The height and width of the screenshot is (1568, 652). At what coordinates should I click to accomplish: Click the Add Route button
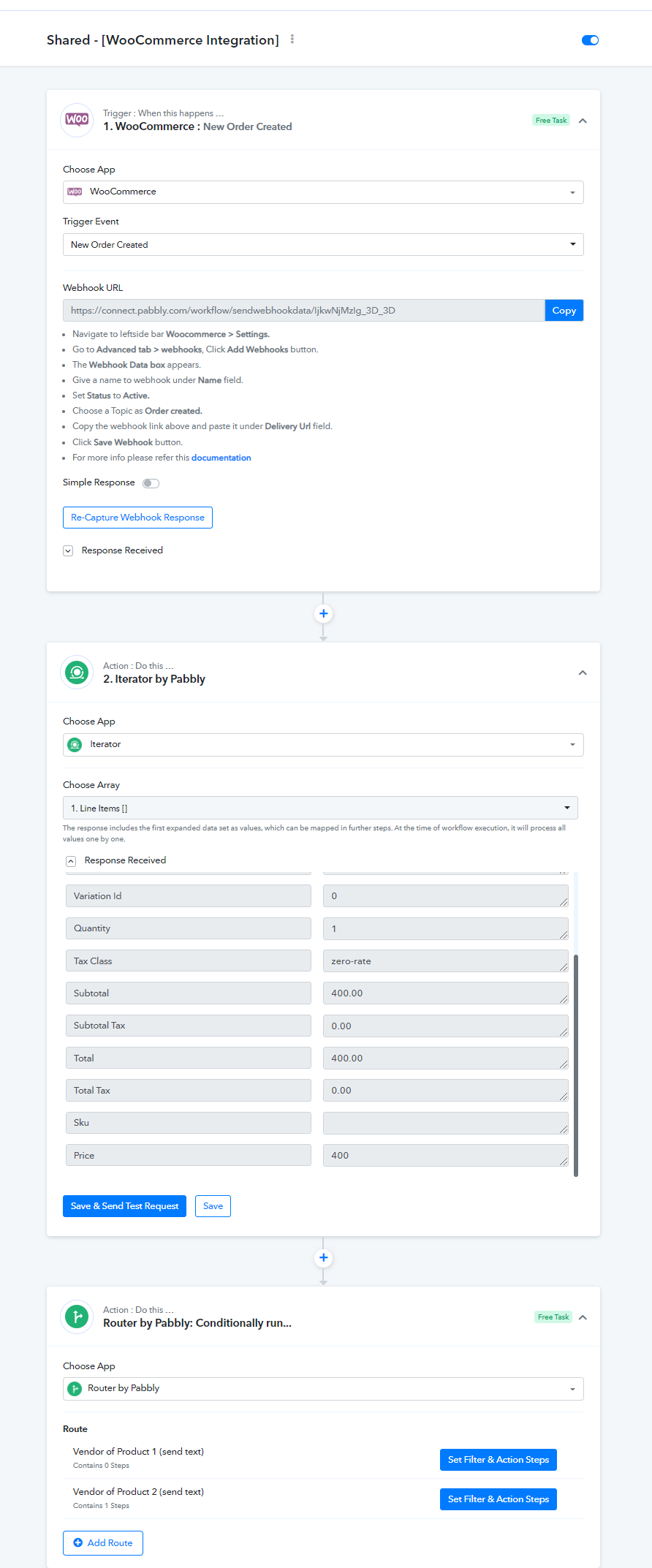pos(103,1543)
